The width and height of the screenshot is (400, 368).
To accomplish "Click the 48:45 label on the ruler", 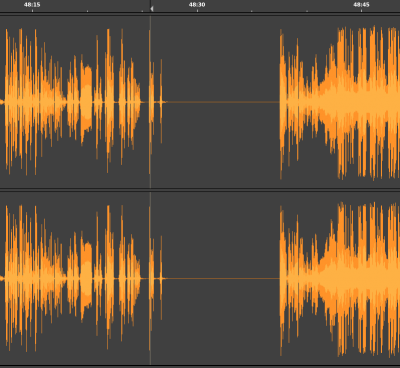I will [x=361, y=5].
